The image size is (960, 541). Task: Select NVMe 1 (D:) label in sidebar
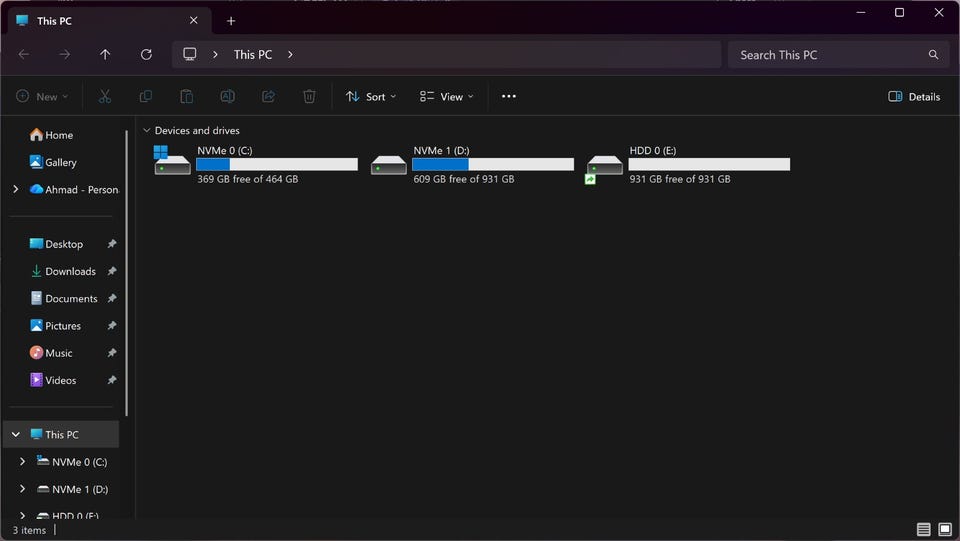(80, 489)
